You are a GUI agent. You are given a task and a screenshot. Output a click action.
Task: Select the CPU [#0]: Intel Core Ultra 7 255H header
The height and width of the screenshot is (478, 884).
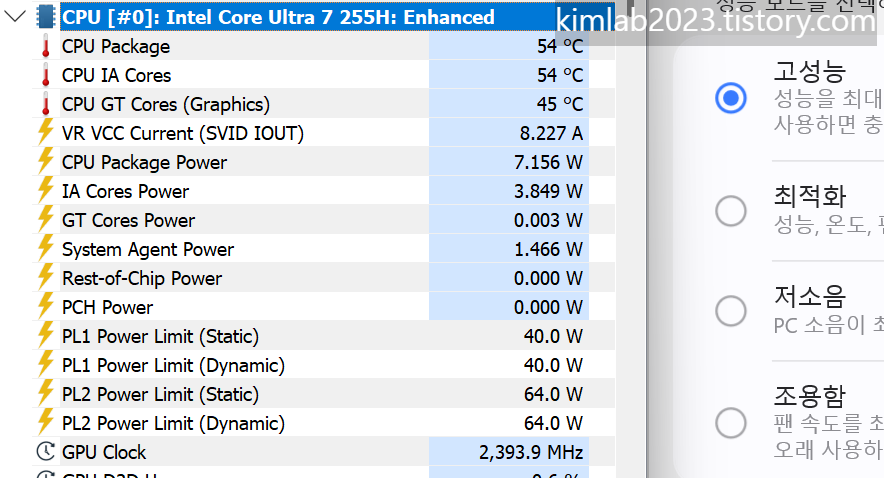pos(278,17)
